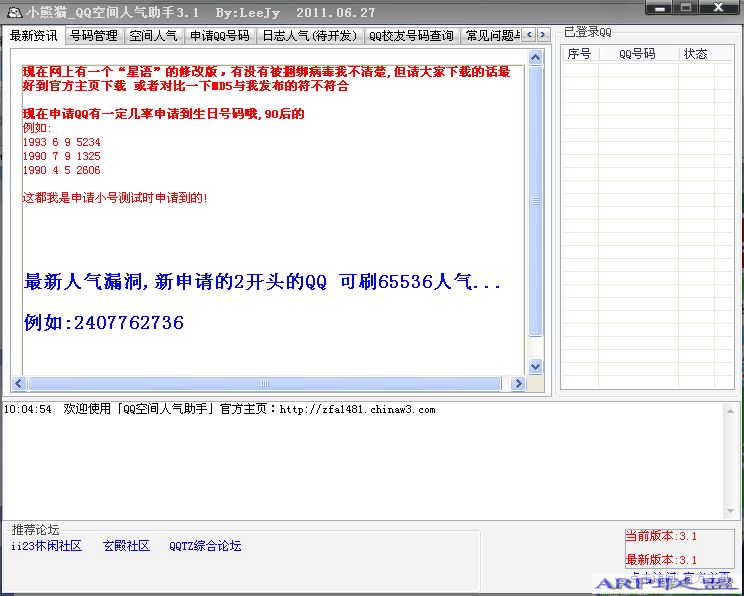Visit the 玄殿社区 forum link
Image resolution: width=744 pixels, height=596 pixels.
click(126, 546)
